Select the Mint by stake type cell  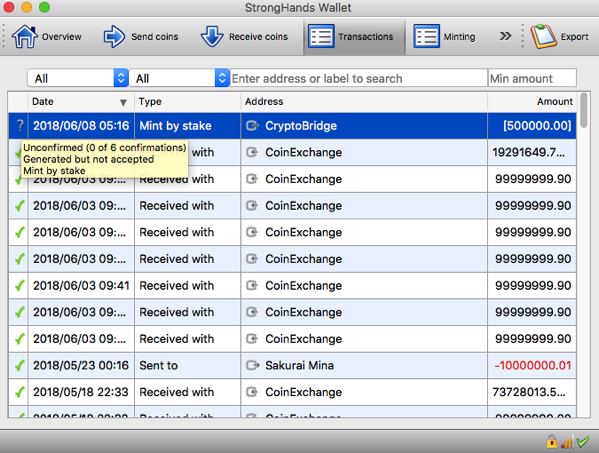(187, 126)
